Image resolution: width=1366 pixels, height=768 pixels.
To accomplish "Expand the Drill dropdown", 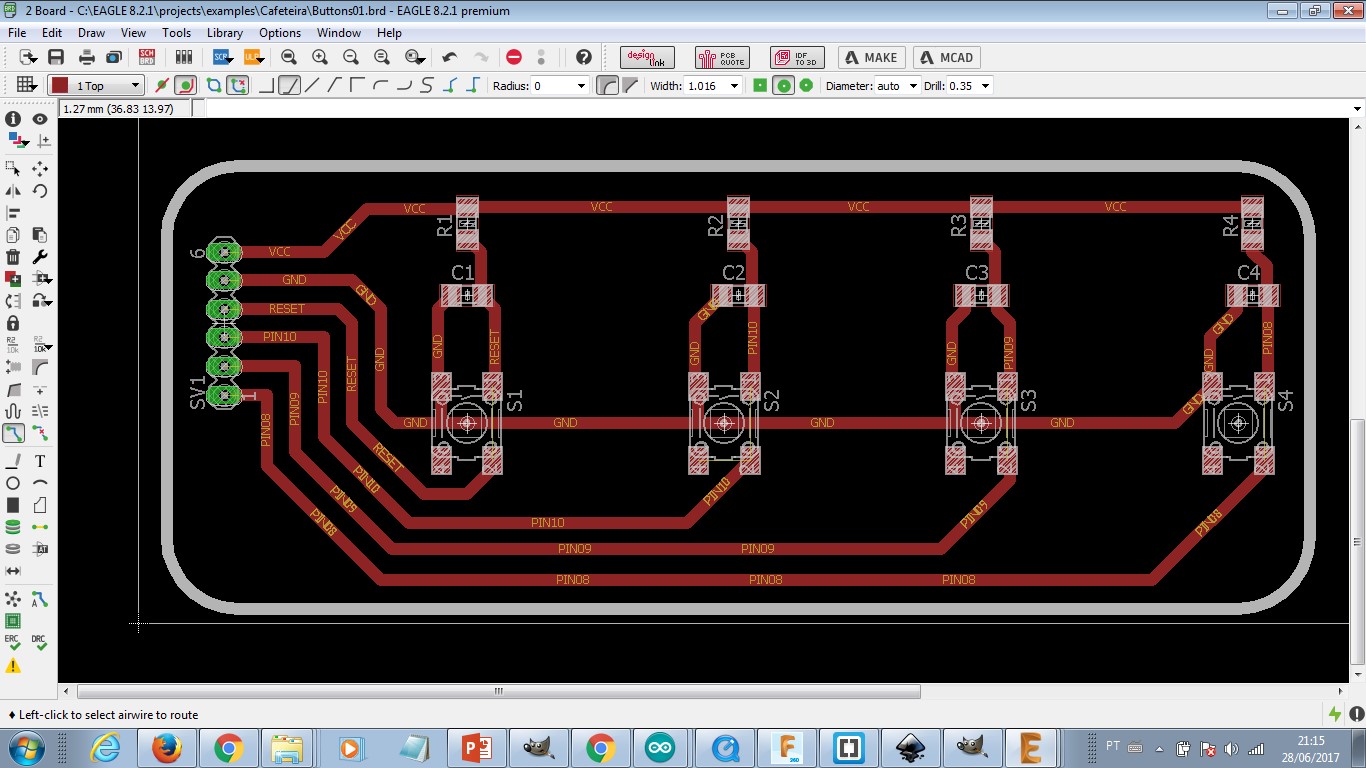I will [986, 86].
